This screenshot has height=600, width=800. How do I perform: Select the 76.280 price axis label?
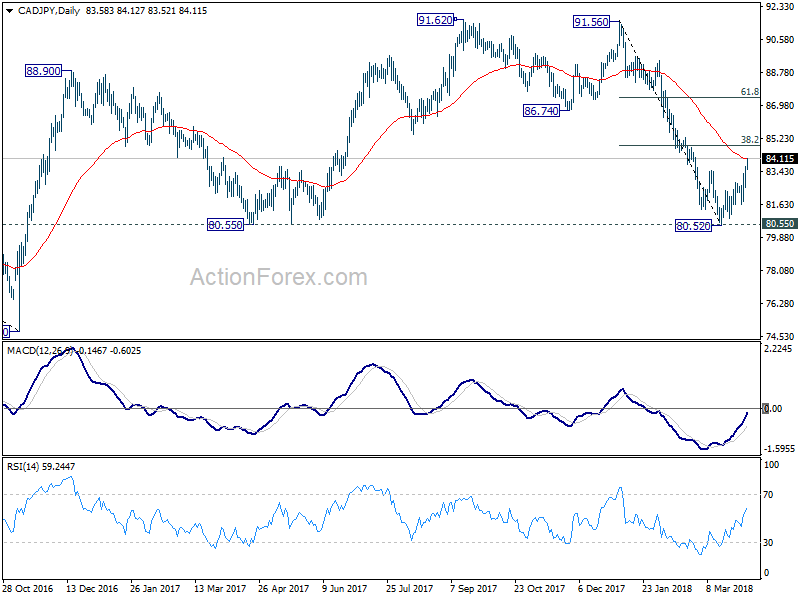click(x=780, y=304)
